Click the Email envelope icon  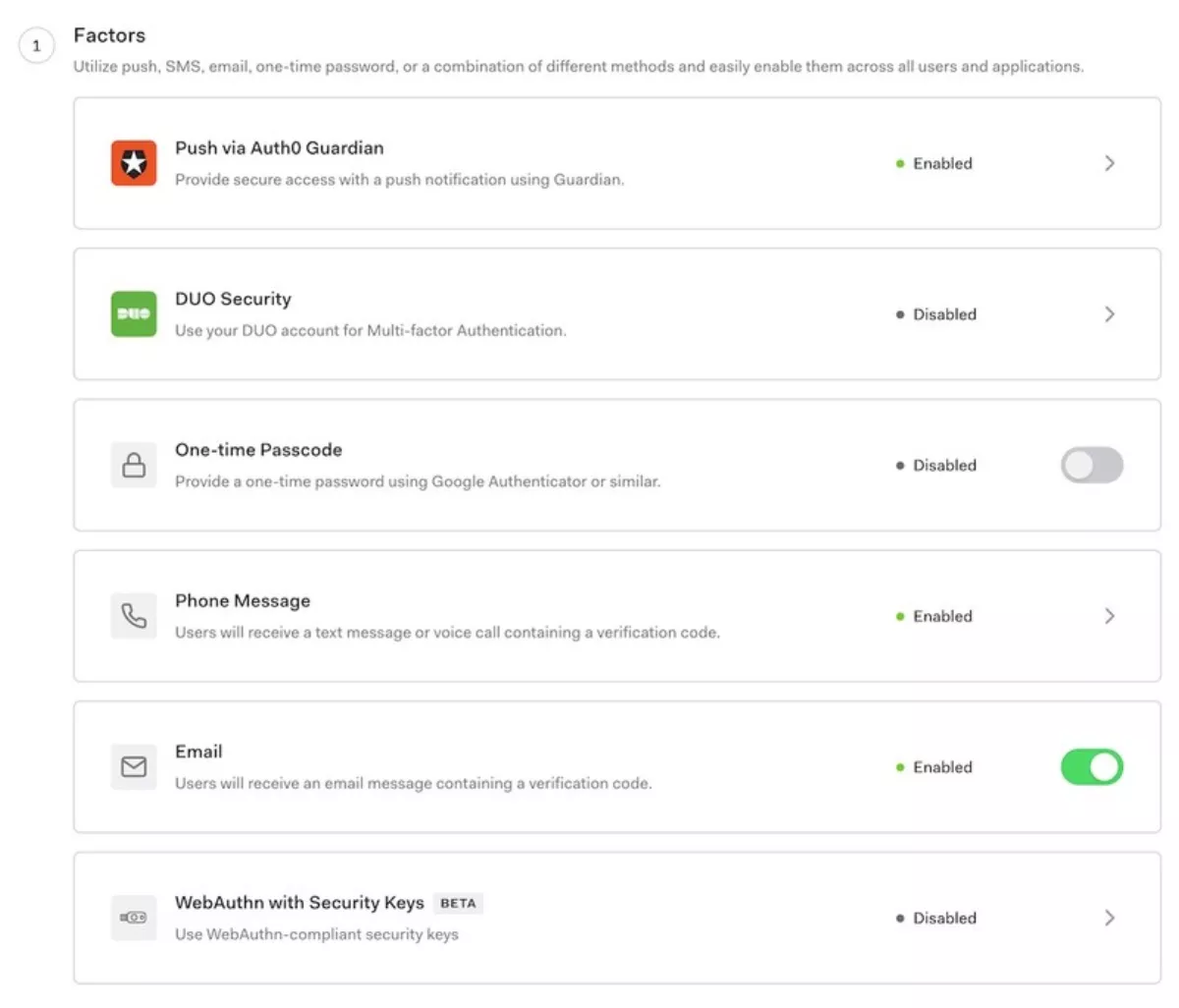coord(134,766)
